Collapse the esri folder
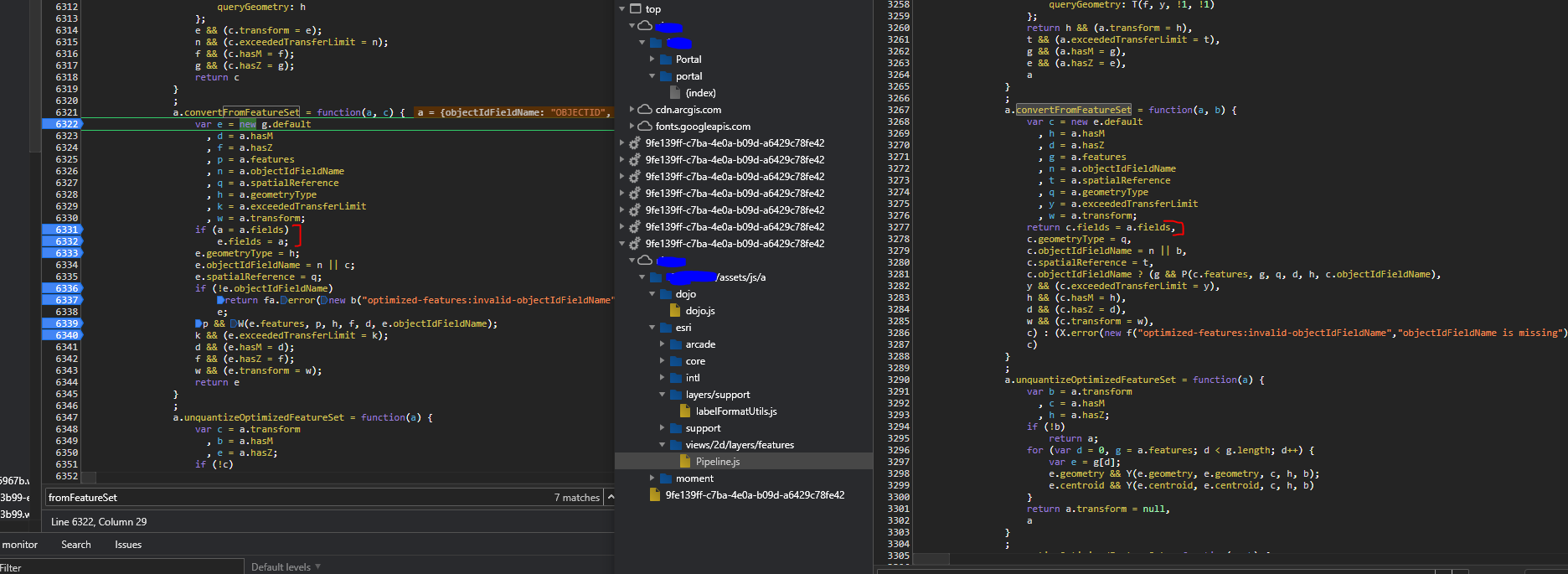 coord(652,328)
